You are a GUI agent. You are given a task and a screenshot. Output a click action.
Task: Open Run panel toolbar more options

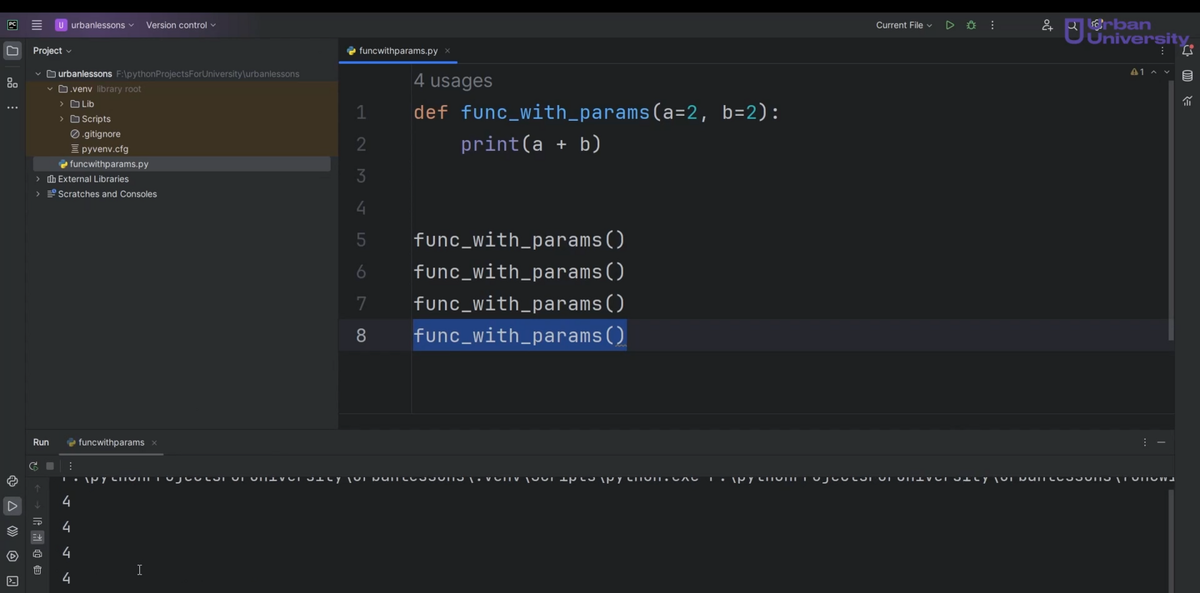click(70, 466)
